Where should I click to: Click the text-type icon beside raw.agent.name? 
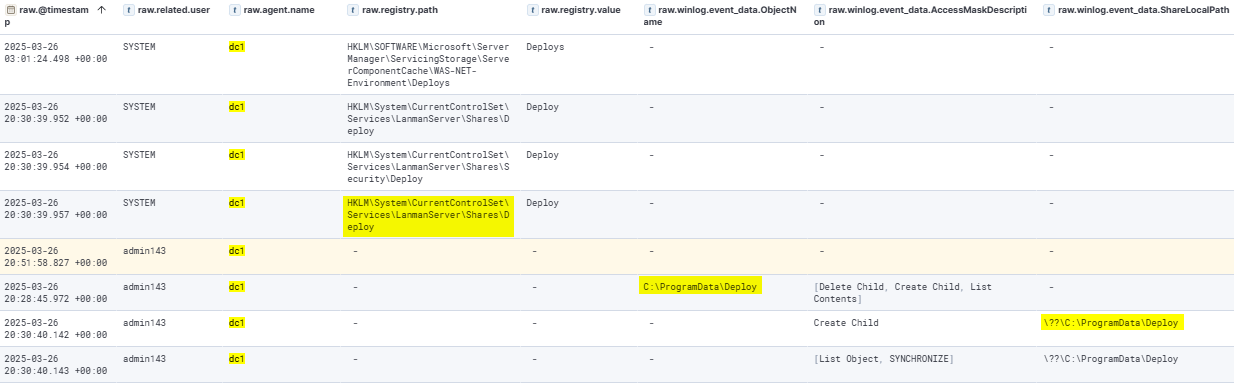235,9
